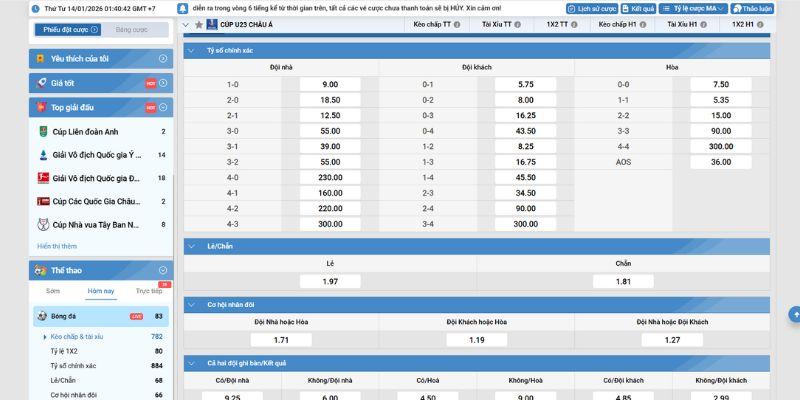Open info icon next to Kèo chấp TT

click(457, 24)
